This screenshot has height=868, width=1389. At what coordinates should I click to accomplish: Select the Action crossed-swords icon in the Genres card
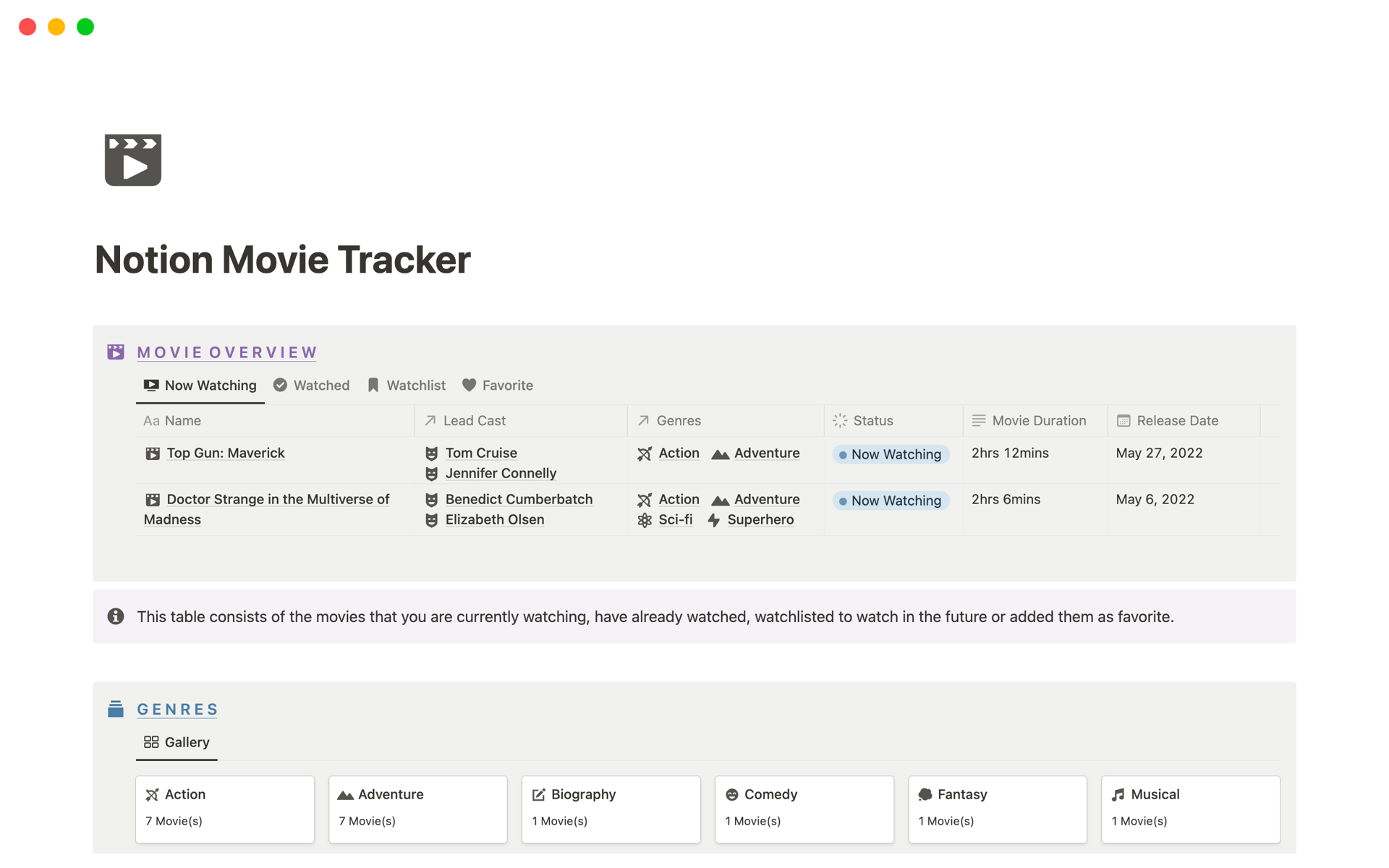[153, 793]
